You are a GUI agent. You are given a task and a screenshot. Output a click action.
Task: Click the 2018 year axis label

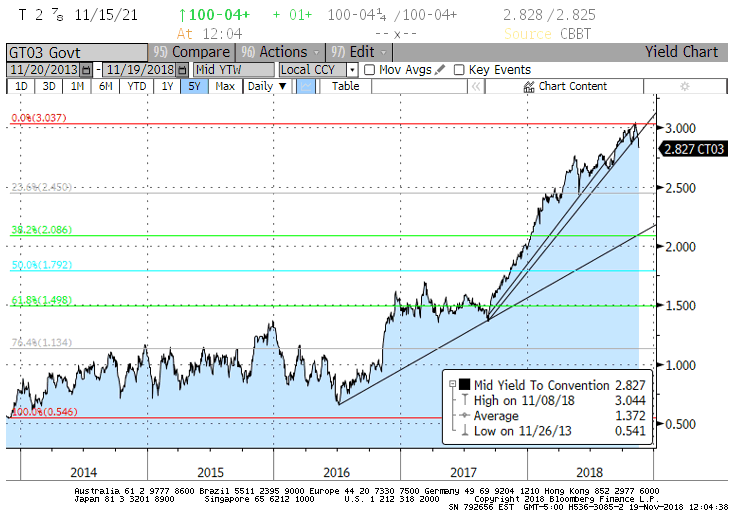(x=590, y=472)
